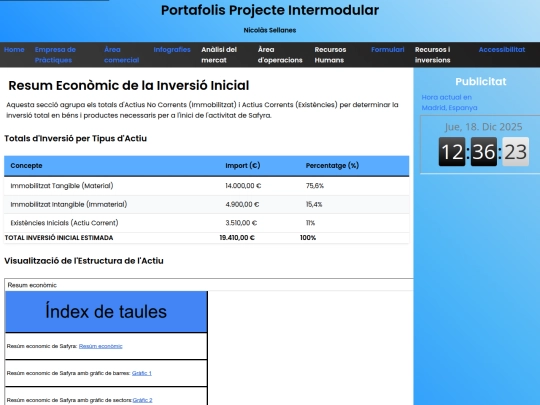
Task: Click the '19.410,00 €' total amount
Action: click(237, 238)
